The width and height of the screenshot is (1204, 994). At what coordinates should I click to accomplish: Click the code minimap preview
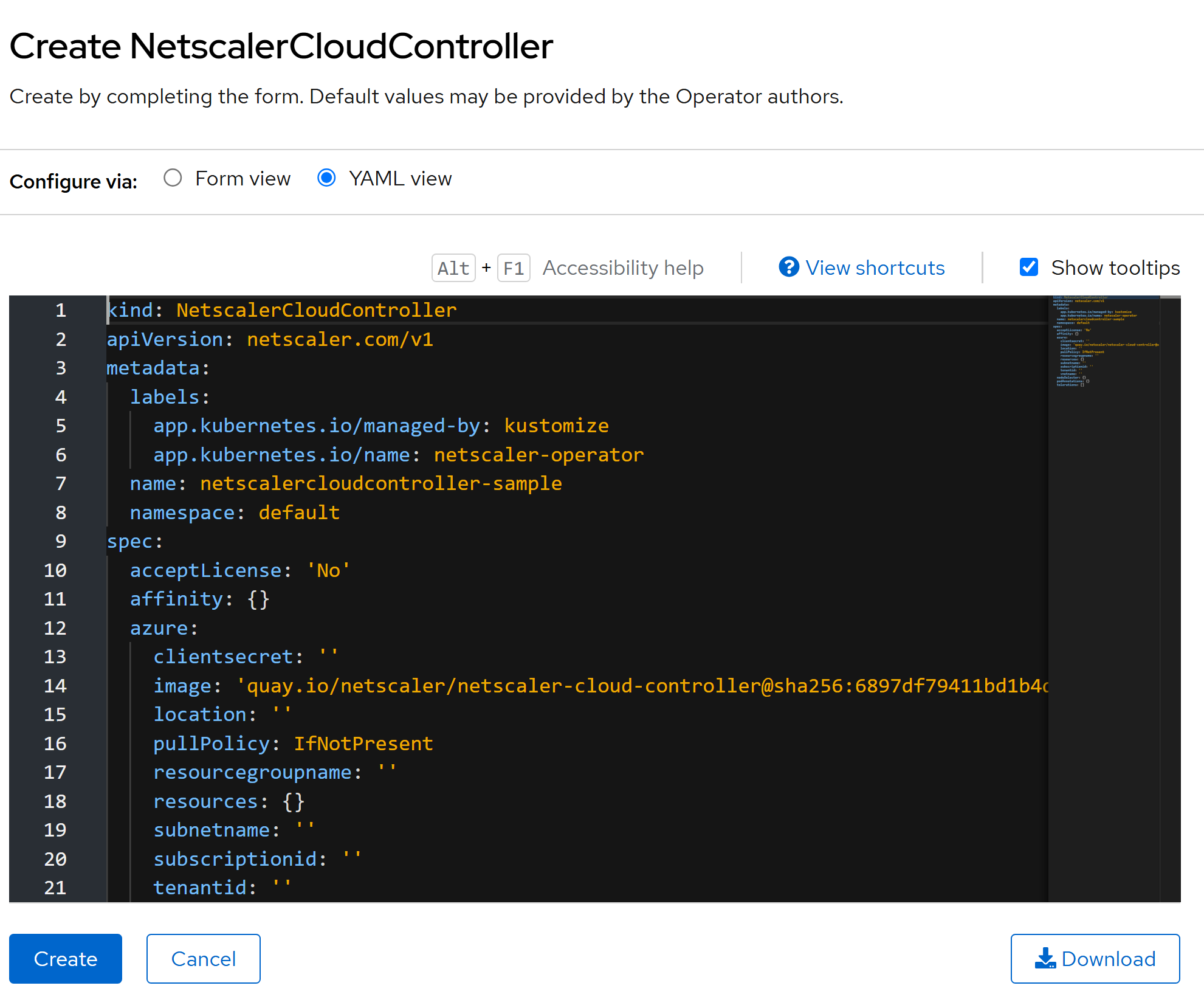(x=1104, y=343)
